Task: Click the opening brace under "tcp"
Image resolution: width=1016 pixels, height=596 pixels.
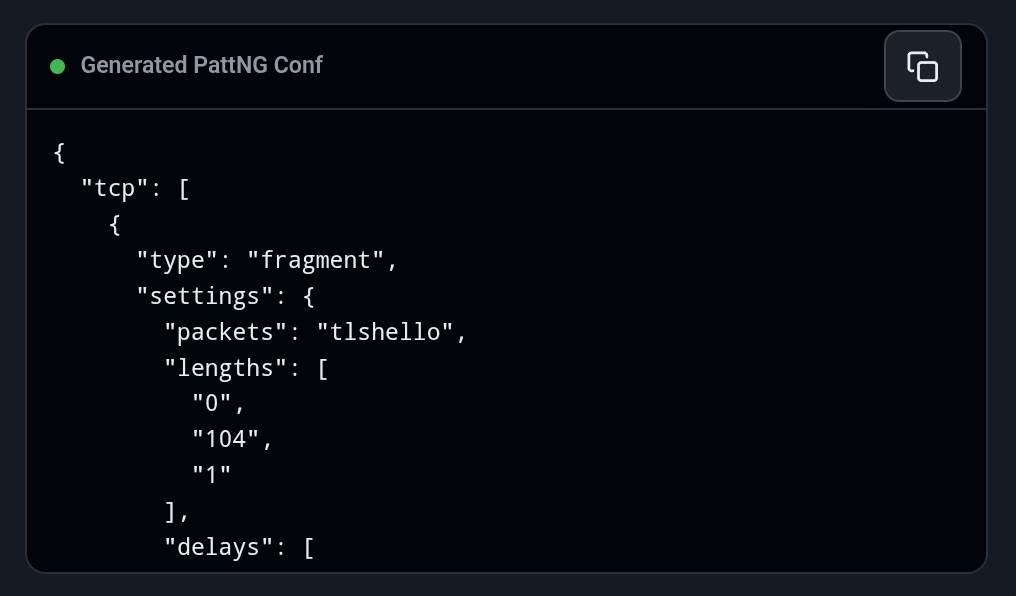Action: (115, 225)
